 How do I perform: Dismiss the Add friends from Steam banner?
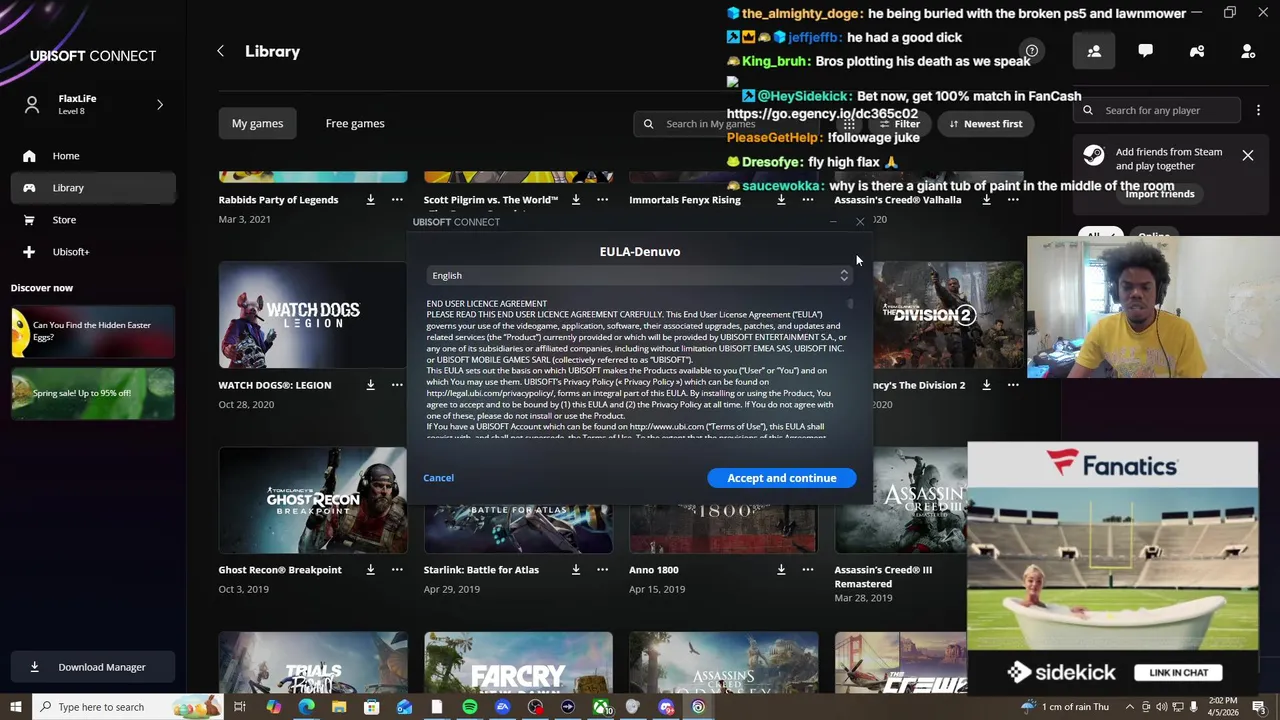[1248, 156]
